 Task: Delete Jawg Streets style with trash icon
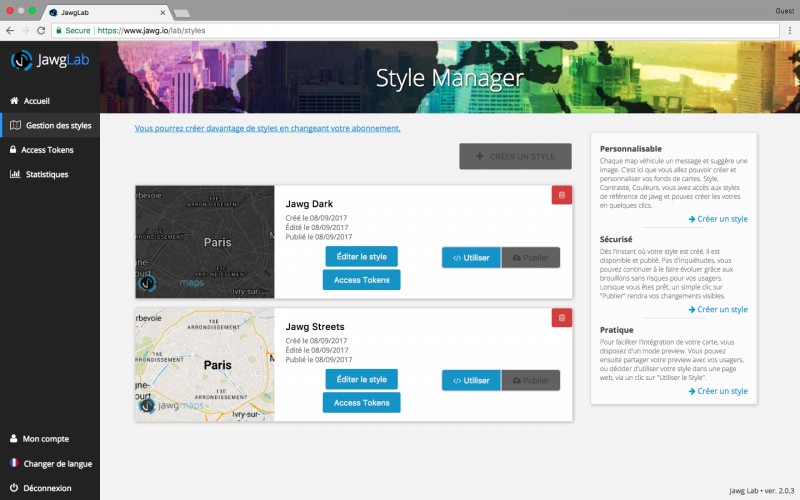tap(562, 318)
